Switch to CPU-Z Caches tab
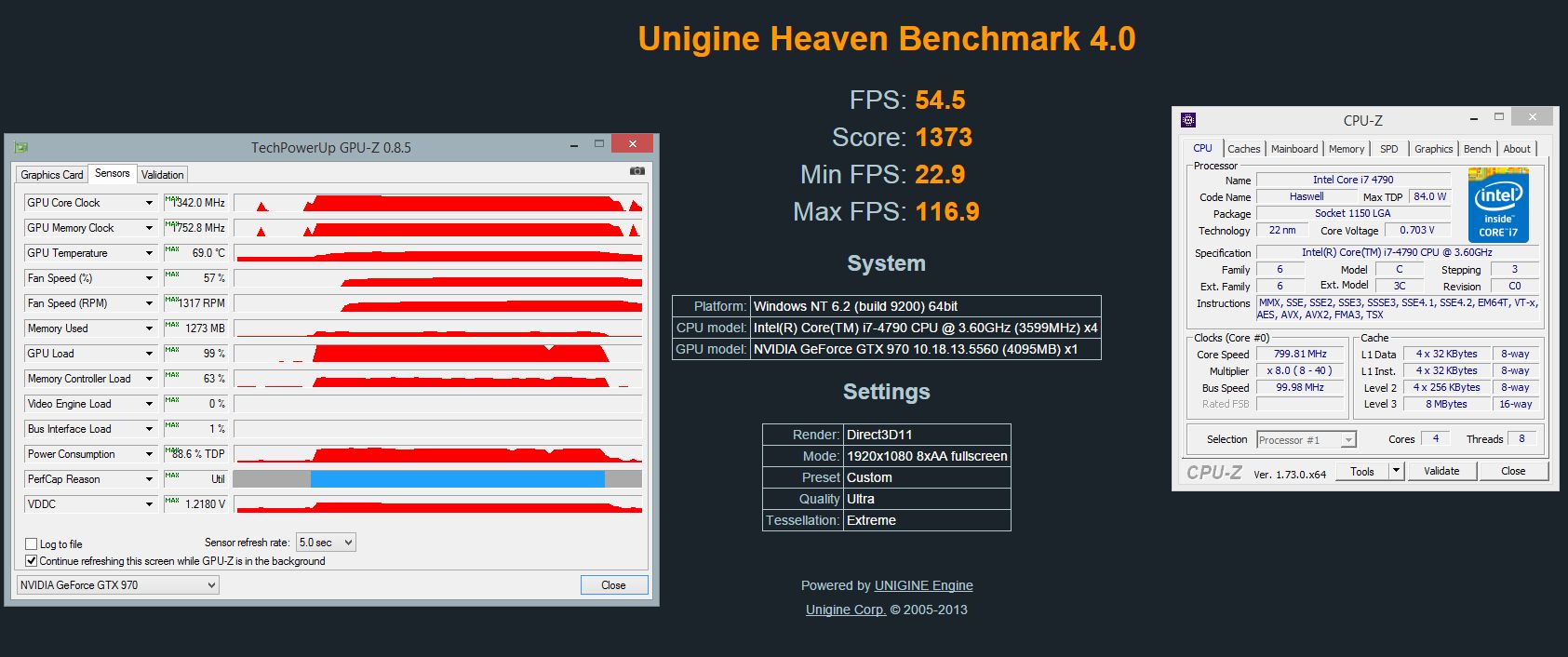Image resolution: width=1568 pixels, height=657 pixels. click(x=1243, y=149)
